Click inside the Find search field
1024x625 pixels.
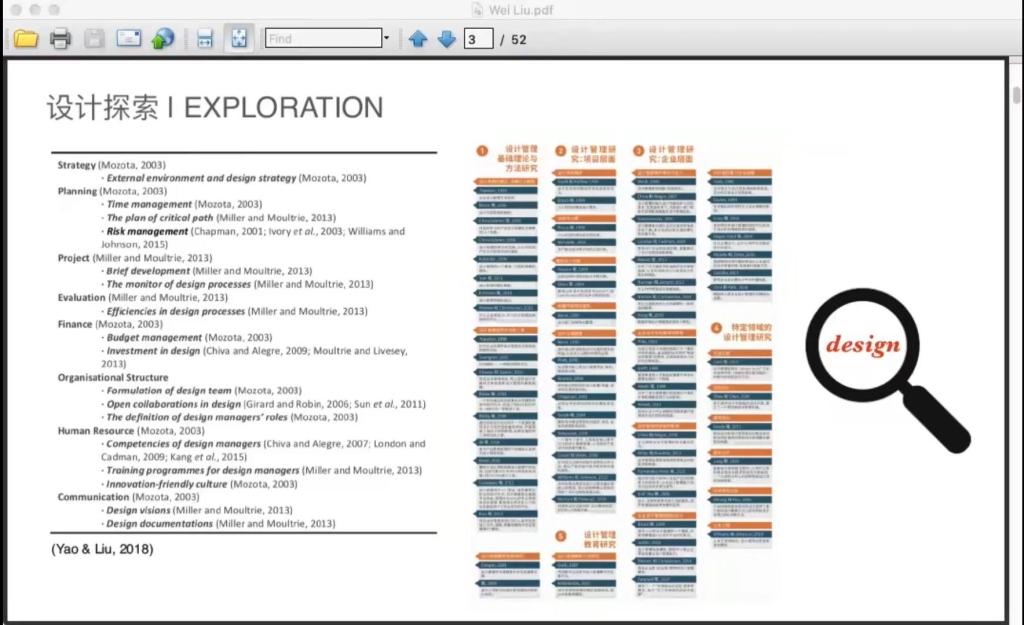(322, 39)
